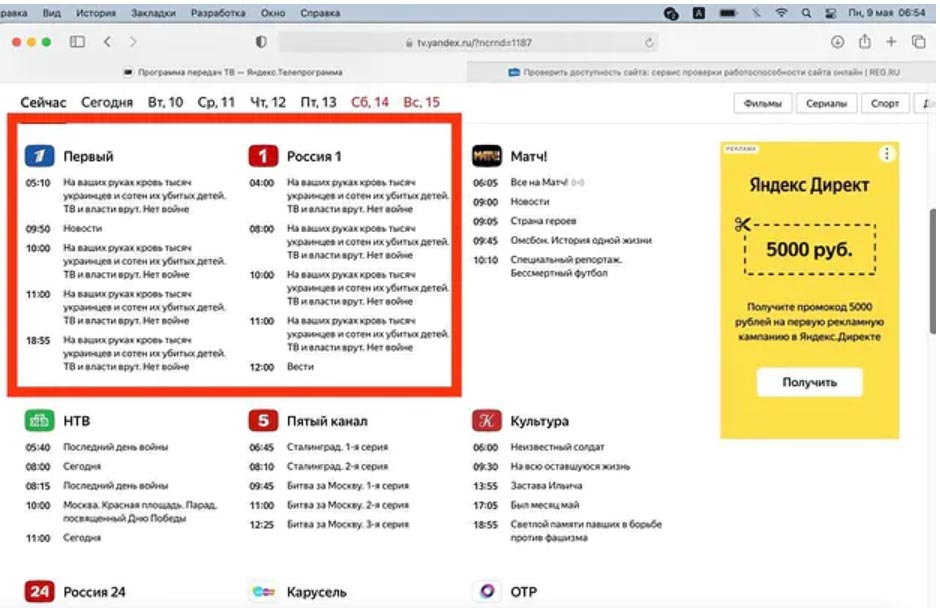Filter by Сериалы button
Image resolution: width=940 pixels, height=613 pixels.
coord(826,104)
